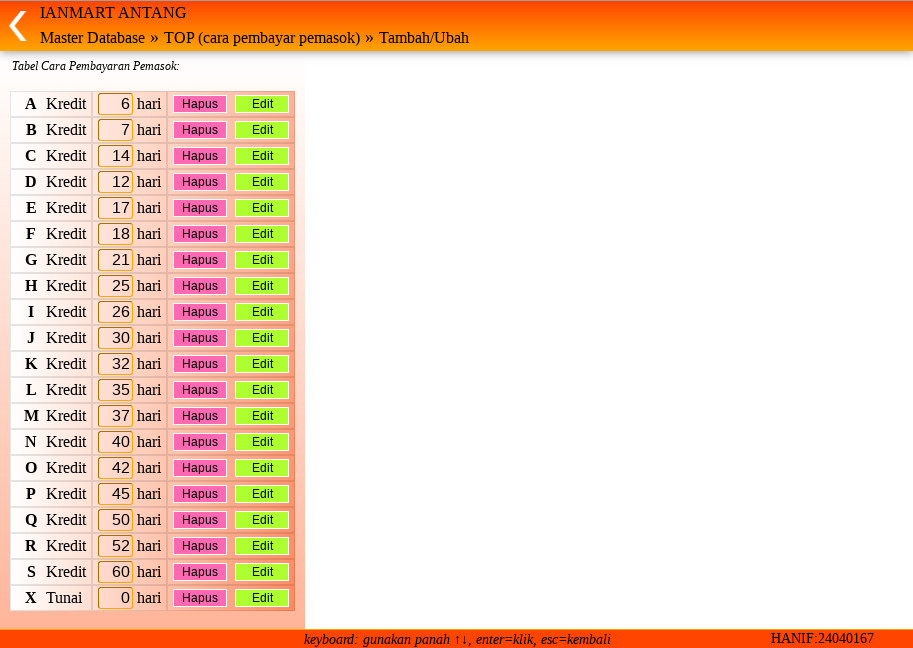The width and height of the screenshot is (913, 648).
Task: Click Edit for row S Kredit 60 hari
Action: pyautogui.click(x=262, y=572)
